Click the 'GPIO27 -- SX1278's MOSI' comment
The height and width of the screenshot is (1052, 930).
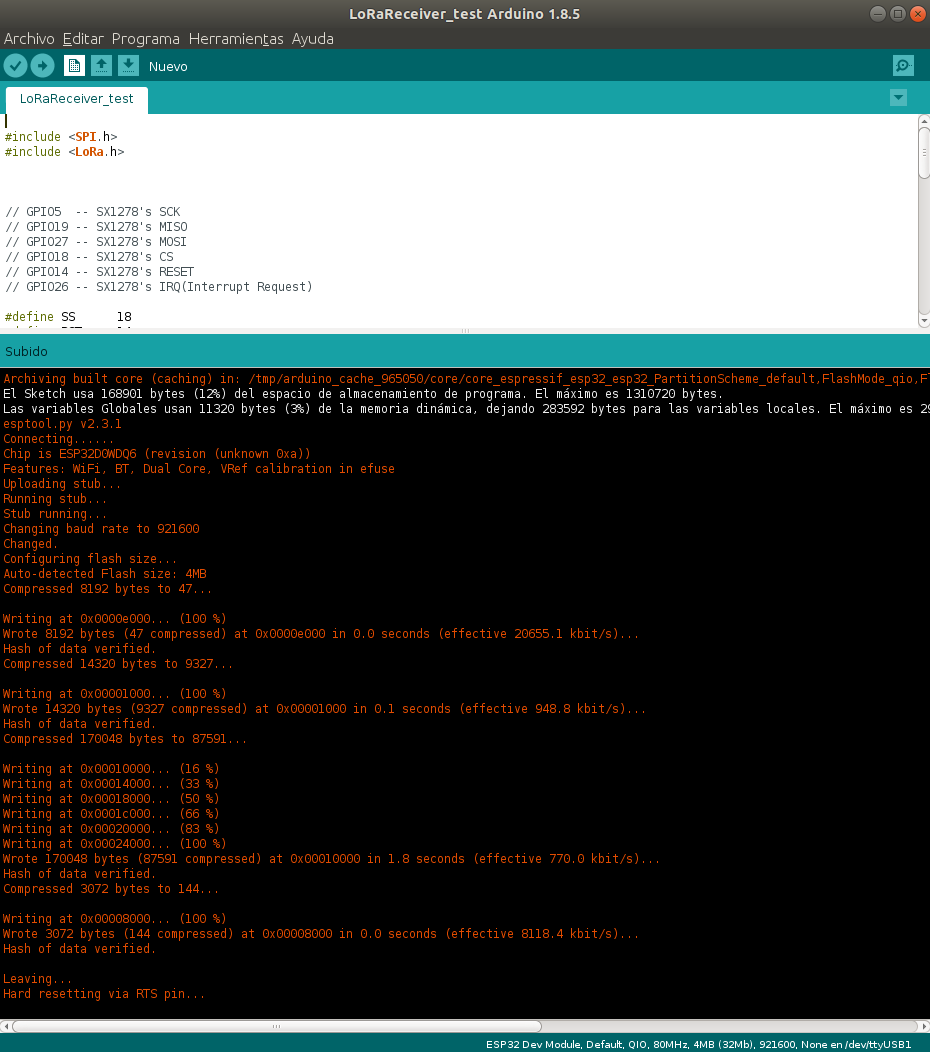pyautogui.click(x=96, y=242)
